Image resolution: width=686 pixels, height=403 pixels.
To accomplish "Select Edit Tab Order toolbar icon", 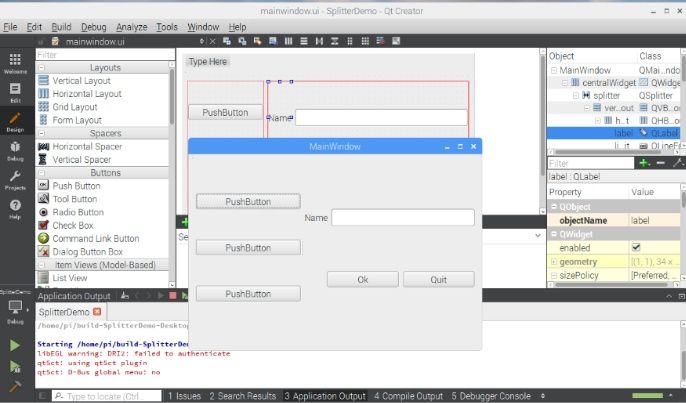I will pos(273,41).
